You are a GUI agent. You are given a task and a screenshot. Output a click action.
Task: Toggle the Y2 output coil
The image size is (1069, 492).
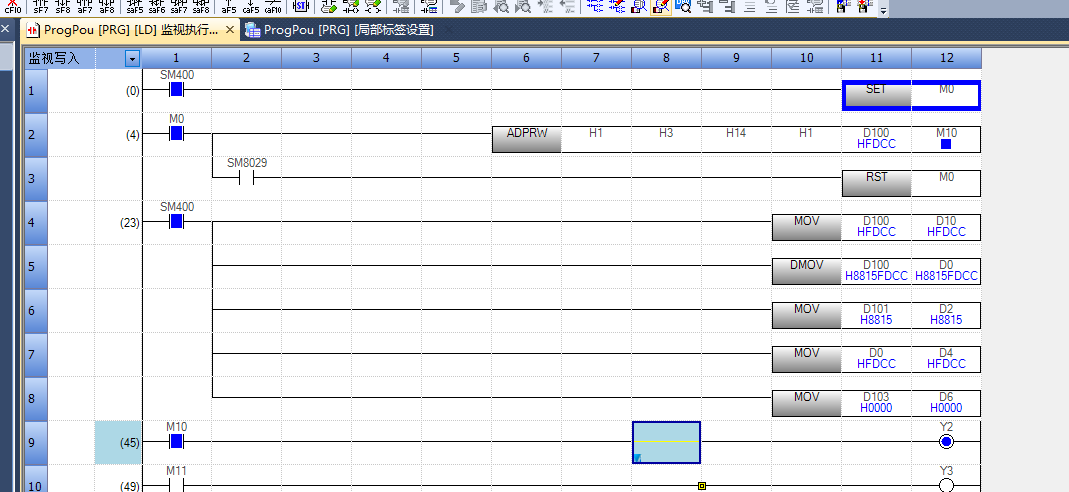point(946,441)
